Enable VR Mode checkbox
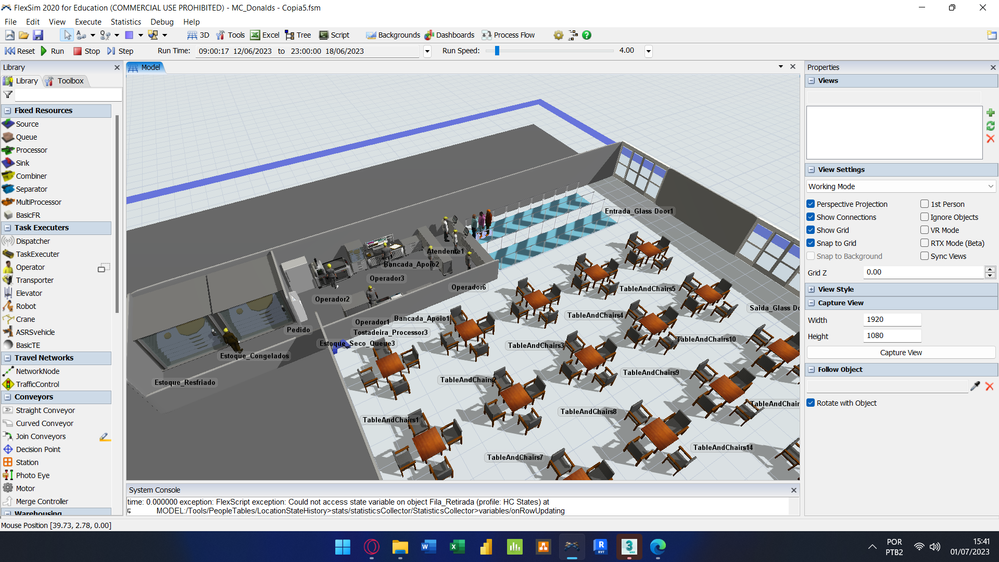This screenshot has height=562, width=999. coord(924,230)
